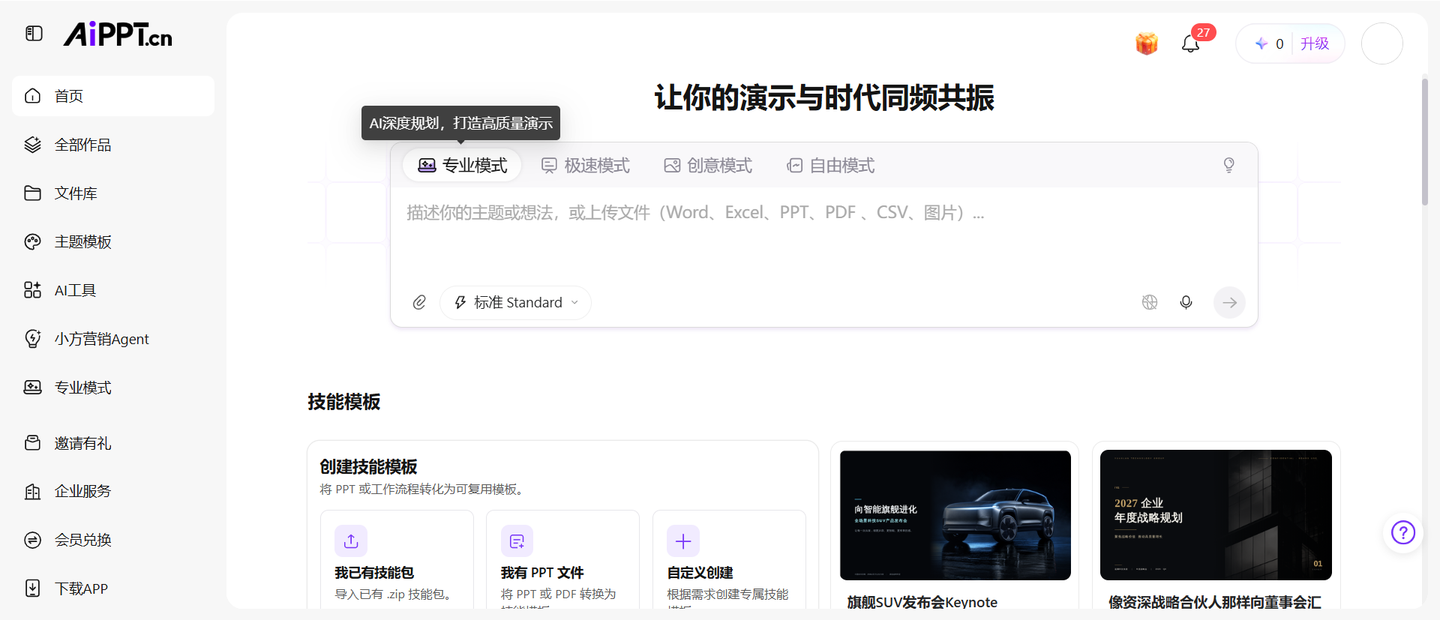Viewport: 1440px width, 620px height.
Task: Click the lightbulb tips icon
Action: (x=1229, y=166)
